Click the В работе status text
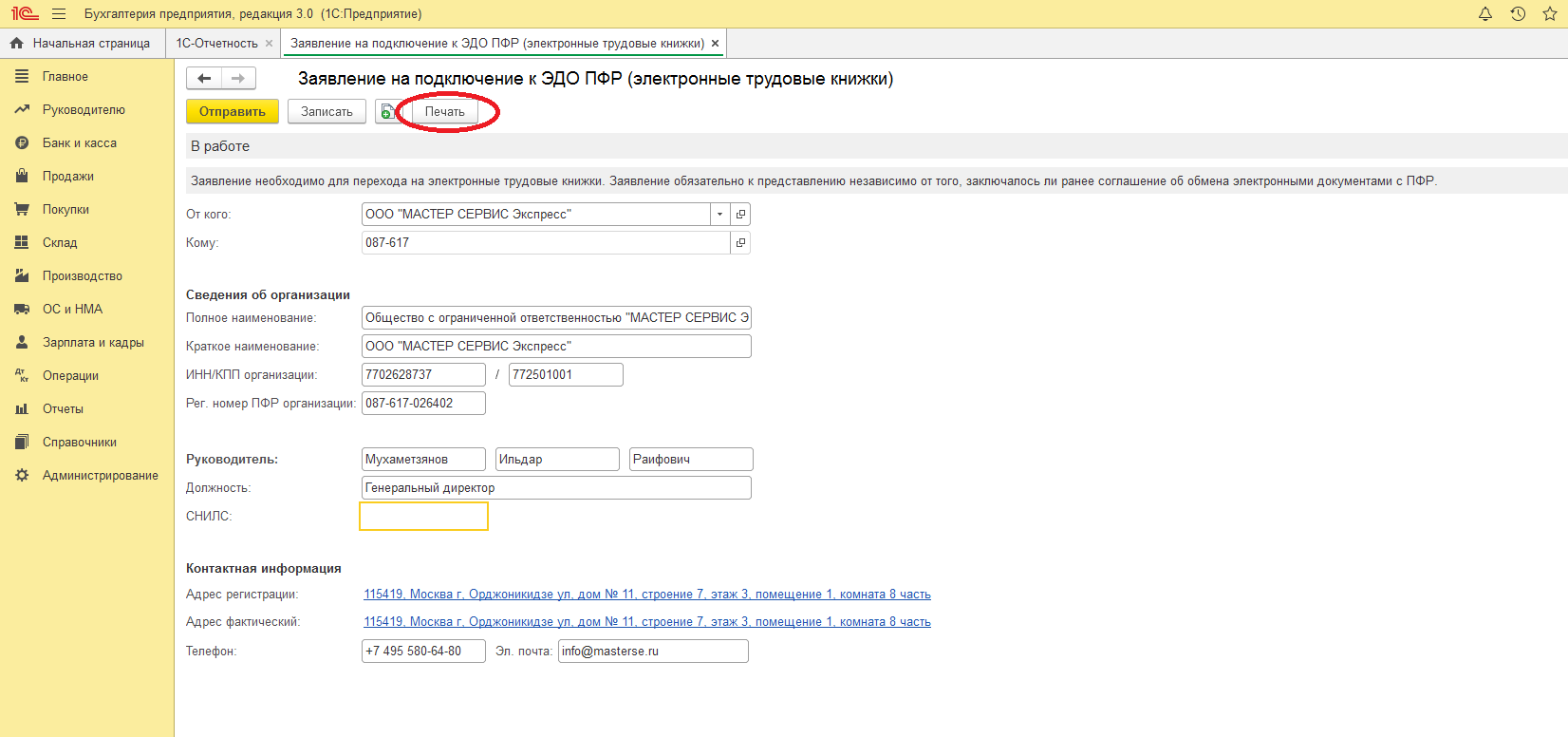1568x737 pixels. click(220, 146)
